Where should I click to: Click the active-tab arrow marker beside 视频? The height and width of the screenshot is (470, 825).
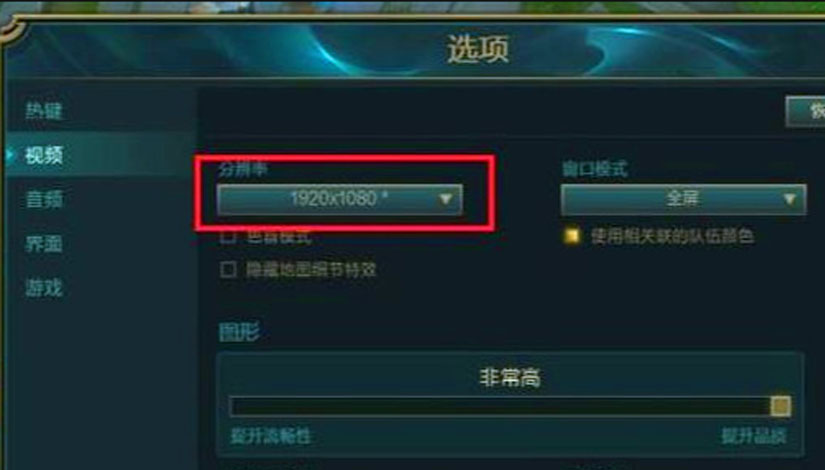pos(9,155)
